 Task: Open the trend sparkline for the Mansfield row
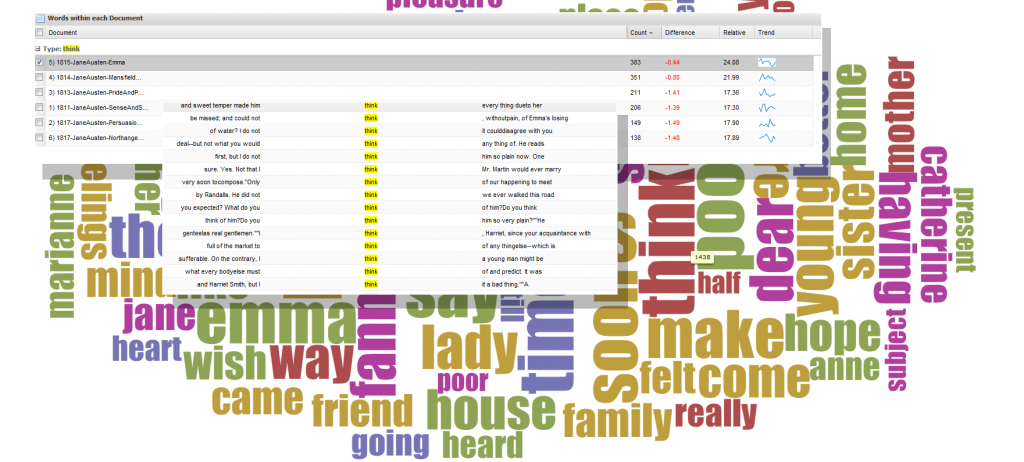coord(767,77)
